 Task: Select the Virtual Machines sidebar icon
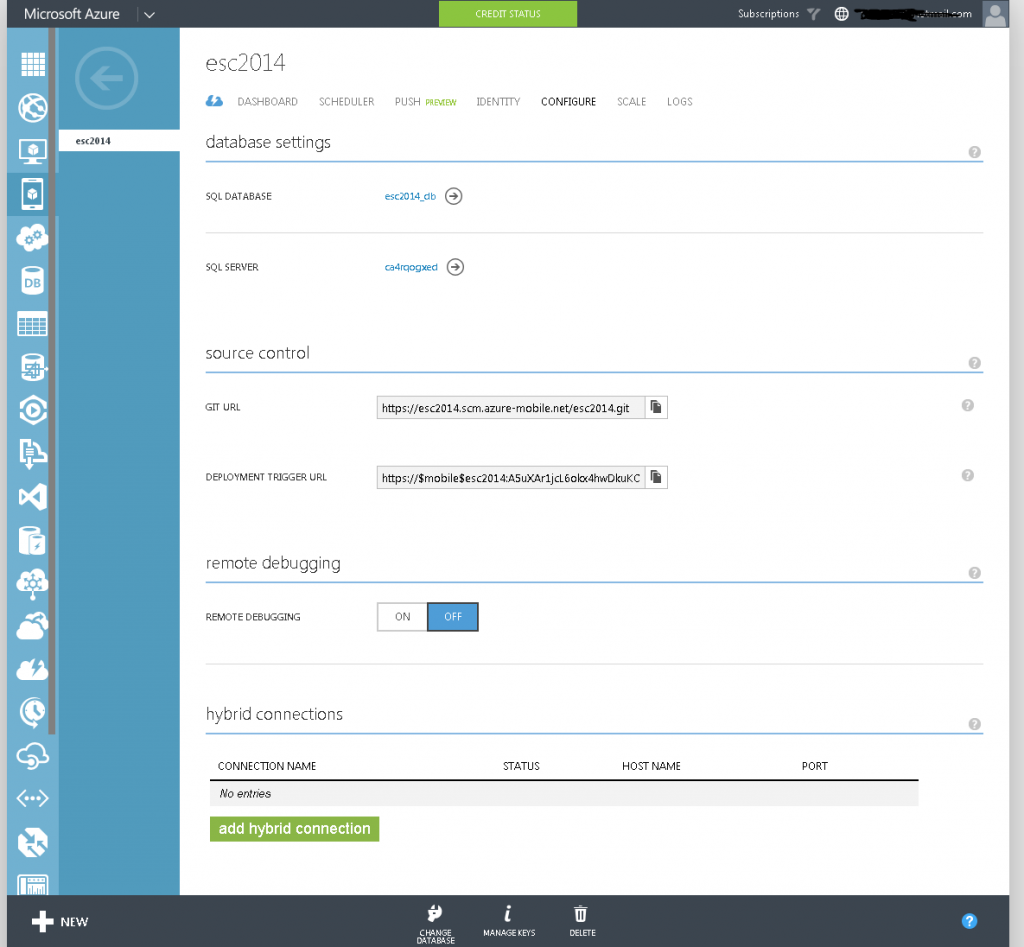31,151
